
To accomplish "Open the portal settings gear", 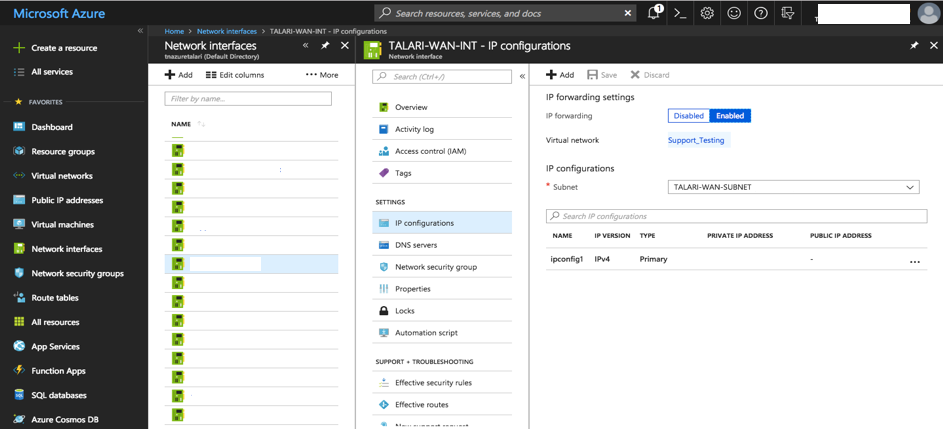I will tap(707, 13).
